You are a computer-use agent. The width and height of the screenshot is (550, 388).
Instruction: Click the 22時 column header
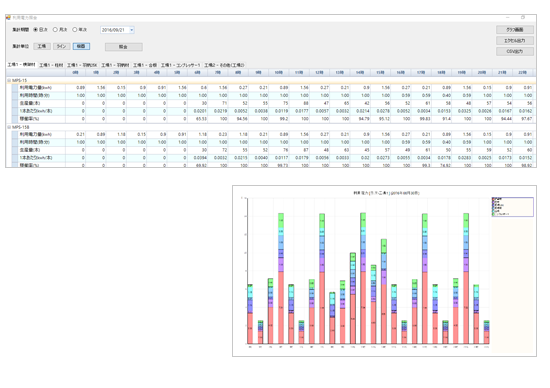pyautogui.click(x=523, y=73)
